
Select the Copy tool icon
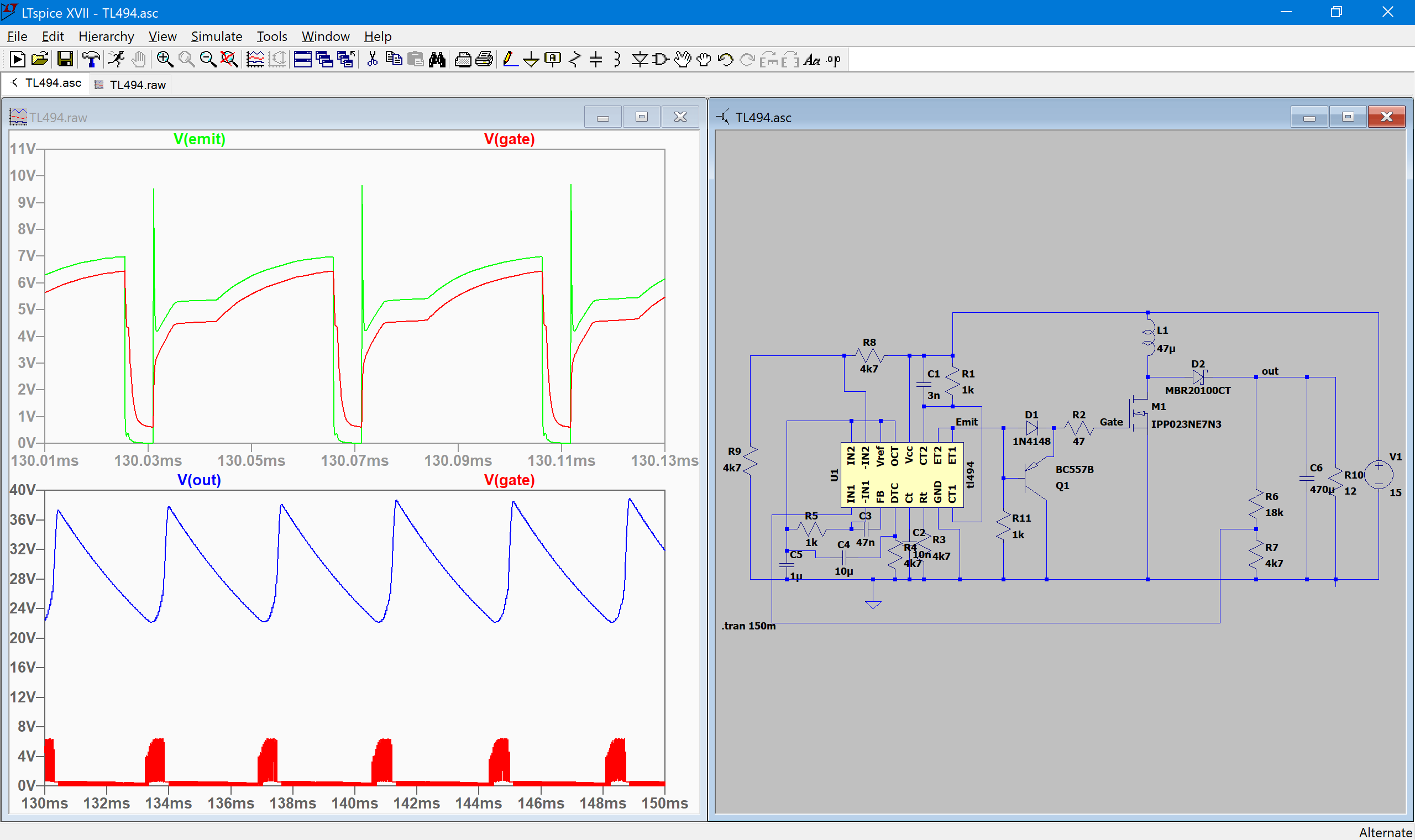pyautogui.click(x=394, y=60)
